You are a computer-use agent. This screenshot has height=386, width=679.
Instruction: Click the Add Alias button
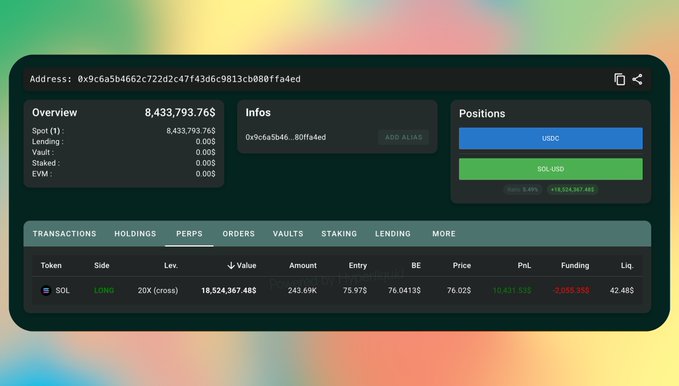pyautogui.click(x=404, y=137)
